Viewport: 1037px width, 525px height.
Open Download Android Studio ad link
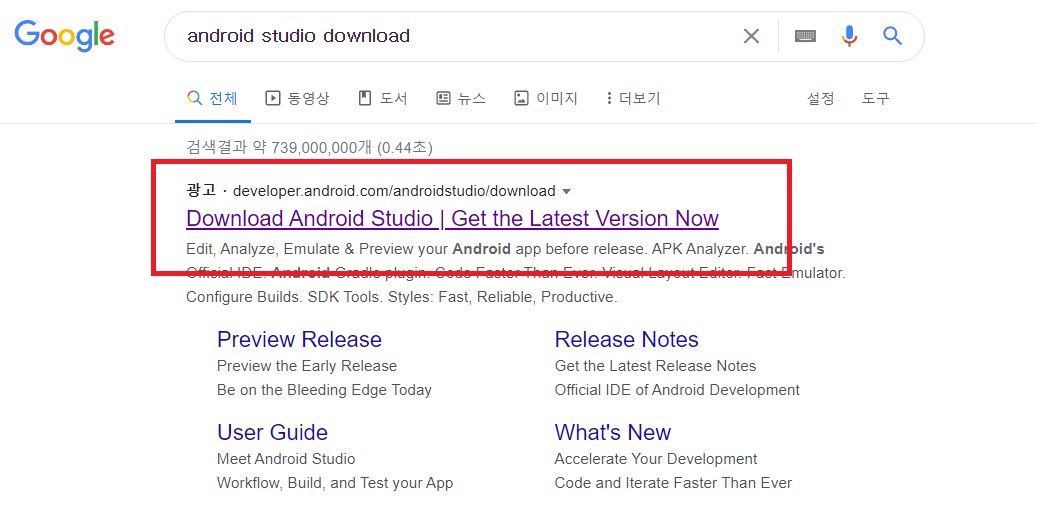tap(452, 218)
